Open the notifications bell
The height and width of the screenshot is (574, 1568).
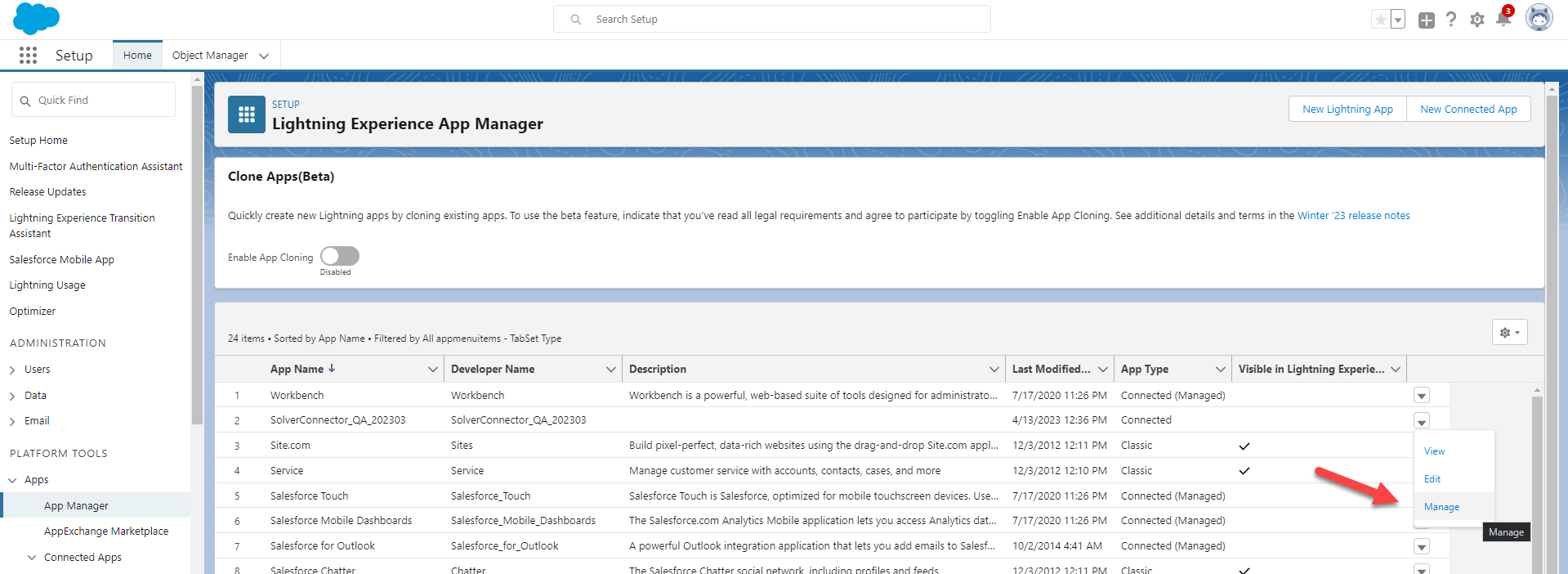click(1503, 19)
